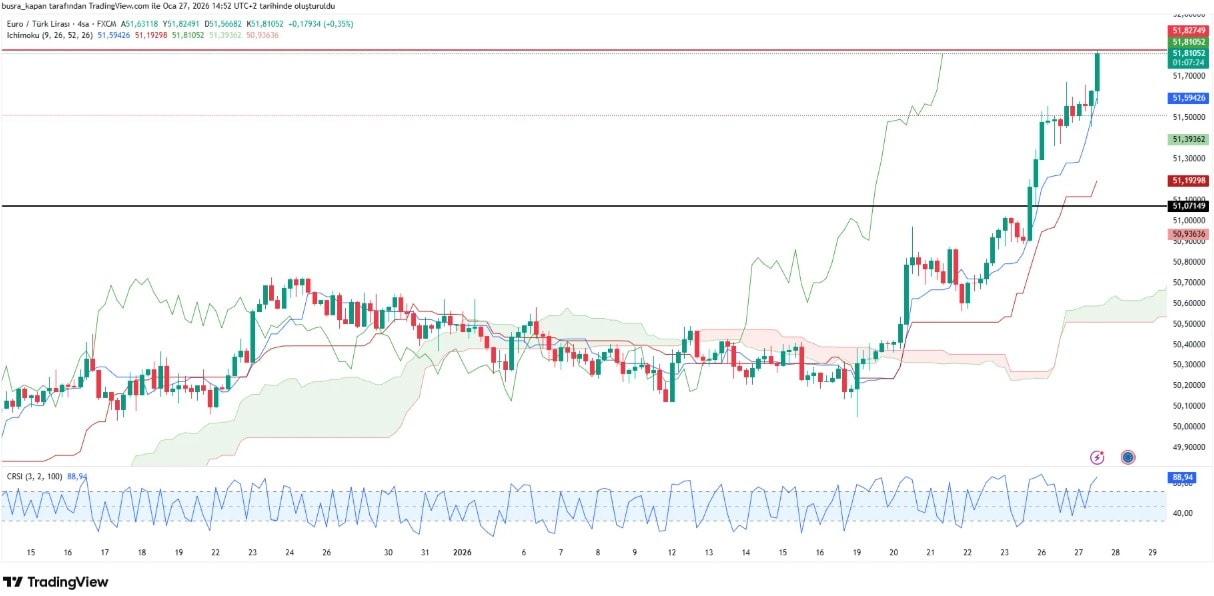Click the blue circular event icon on chart
Screen dimensions: 1214x596
pos(1128,457)
